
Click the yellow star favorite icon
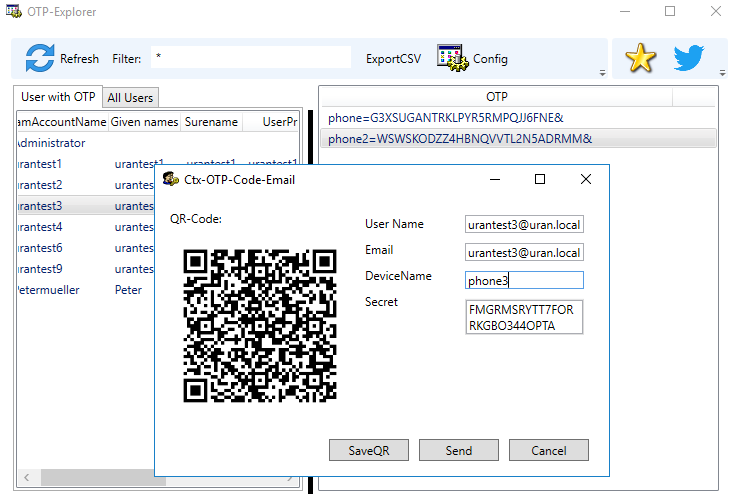640,58
